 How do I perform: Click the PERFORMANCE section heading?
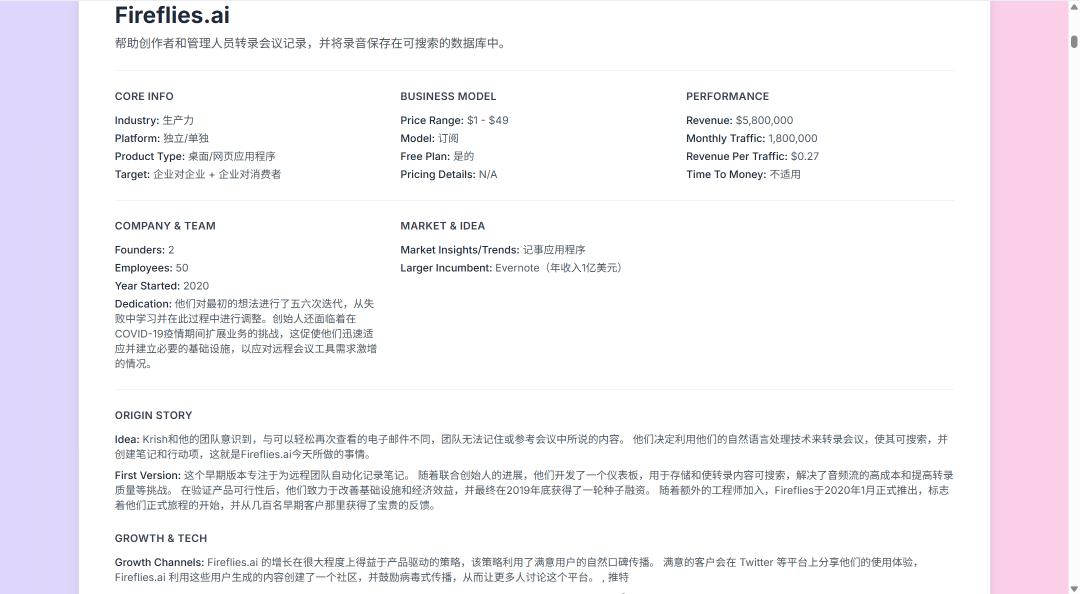[727, 96]
